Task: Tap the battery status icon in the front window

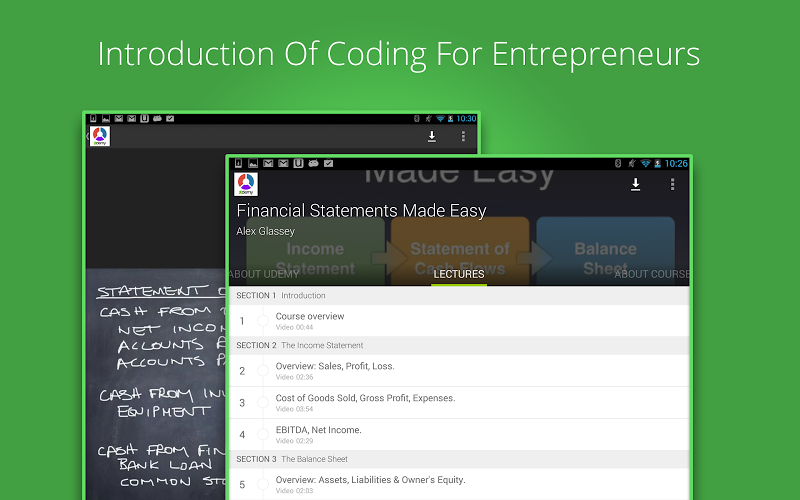Action: (658, 163)
